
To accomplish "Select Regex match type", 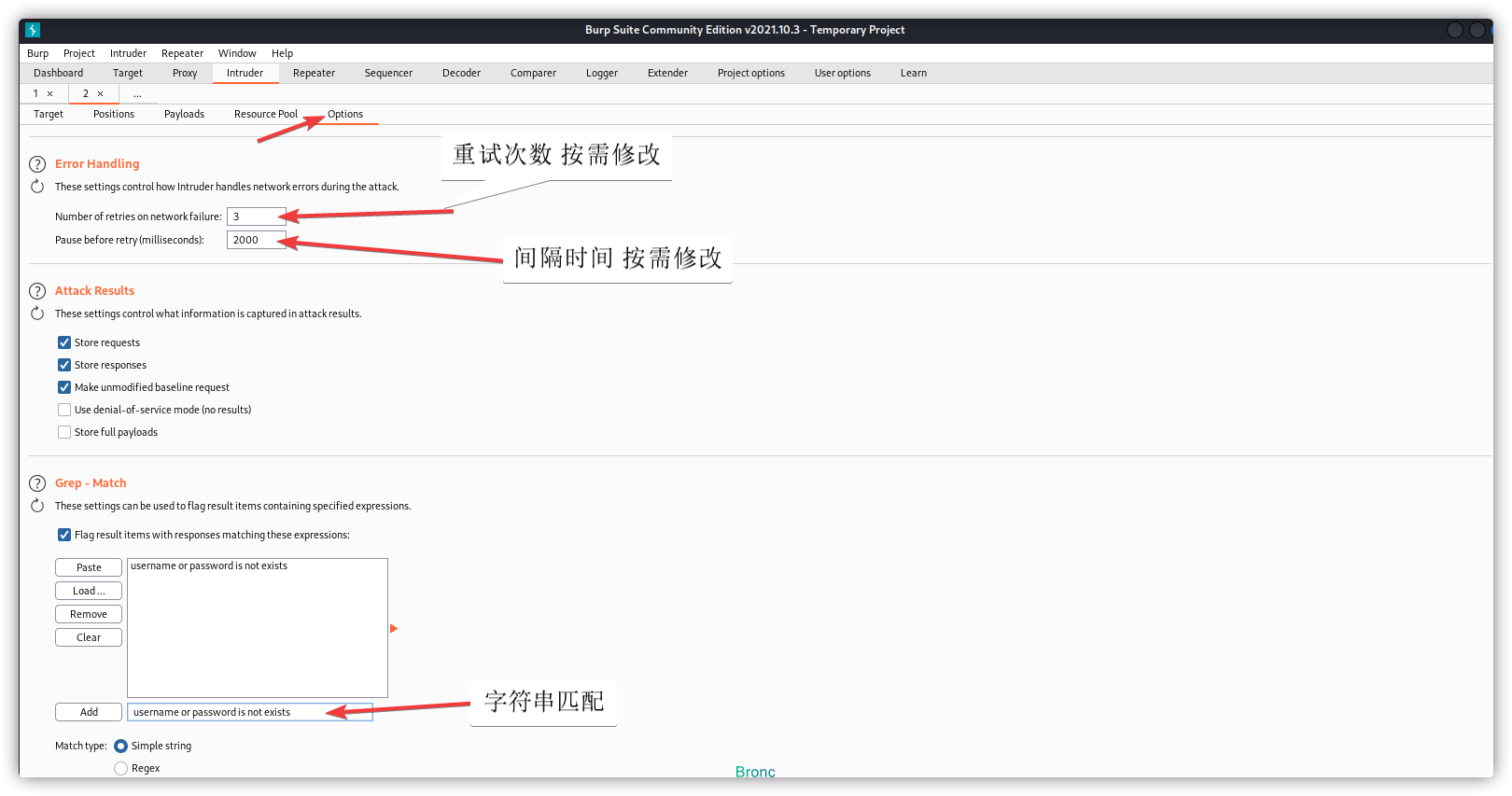I will tap(120, 769).
